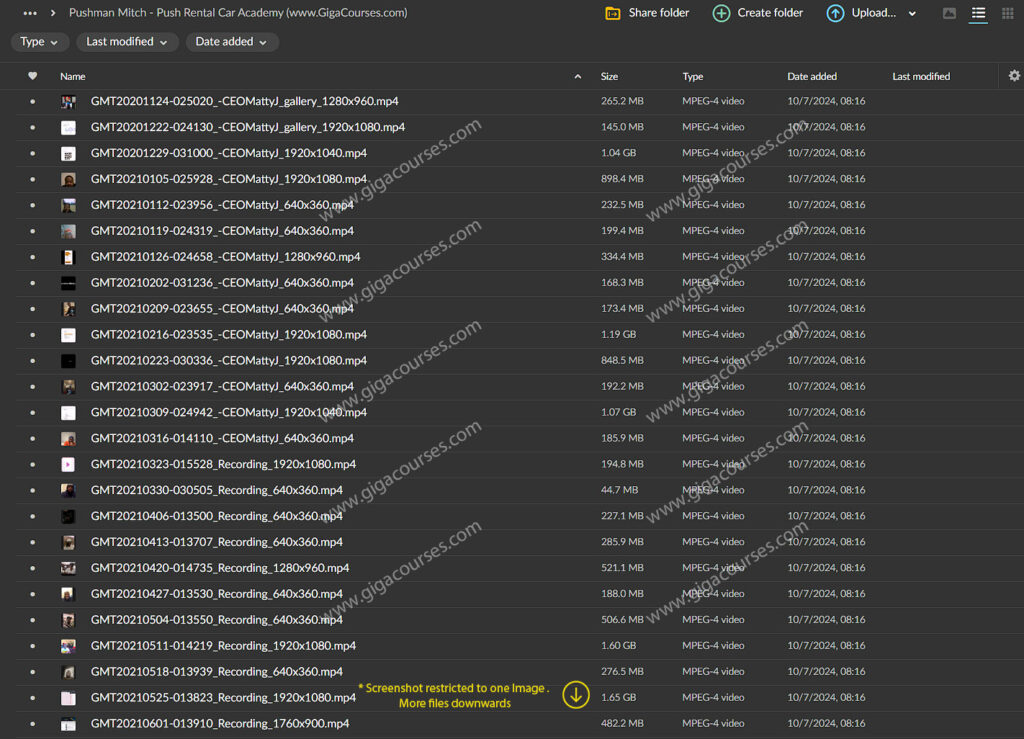Switch to list view layout
The image size is (1024, 739).
click(x=978, y=13)
